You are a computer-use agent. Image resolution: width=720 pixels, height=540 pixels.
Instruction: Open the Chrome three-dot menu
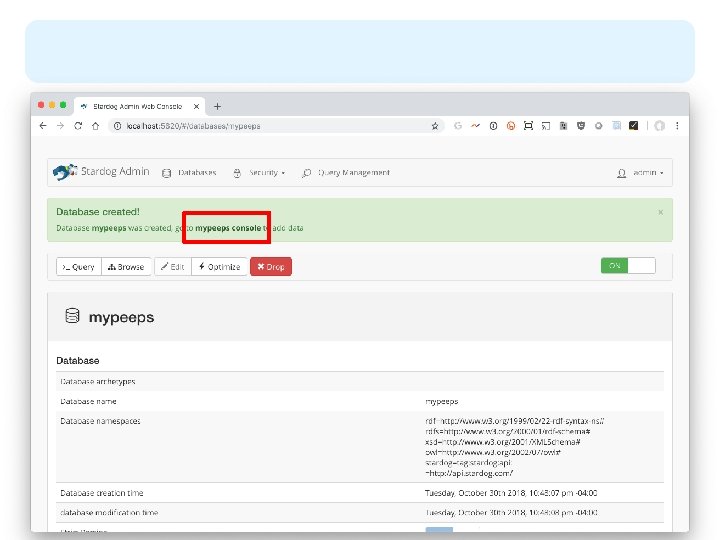677,125
